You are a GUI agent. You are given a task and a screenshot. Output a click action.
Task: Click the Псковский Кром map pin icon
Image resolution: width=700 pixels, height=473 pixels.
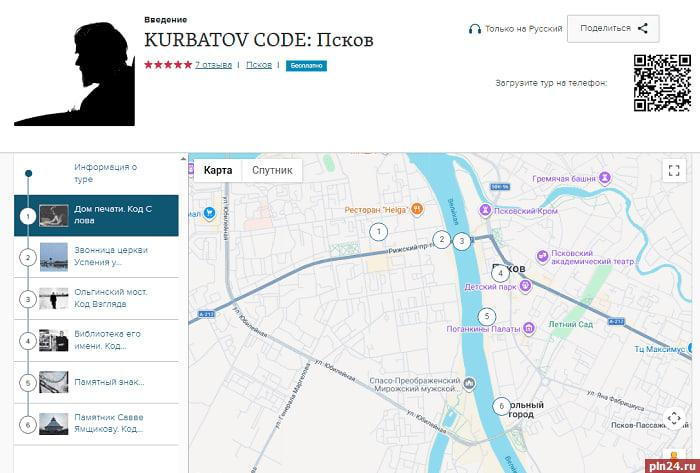(x=485, y=210)
